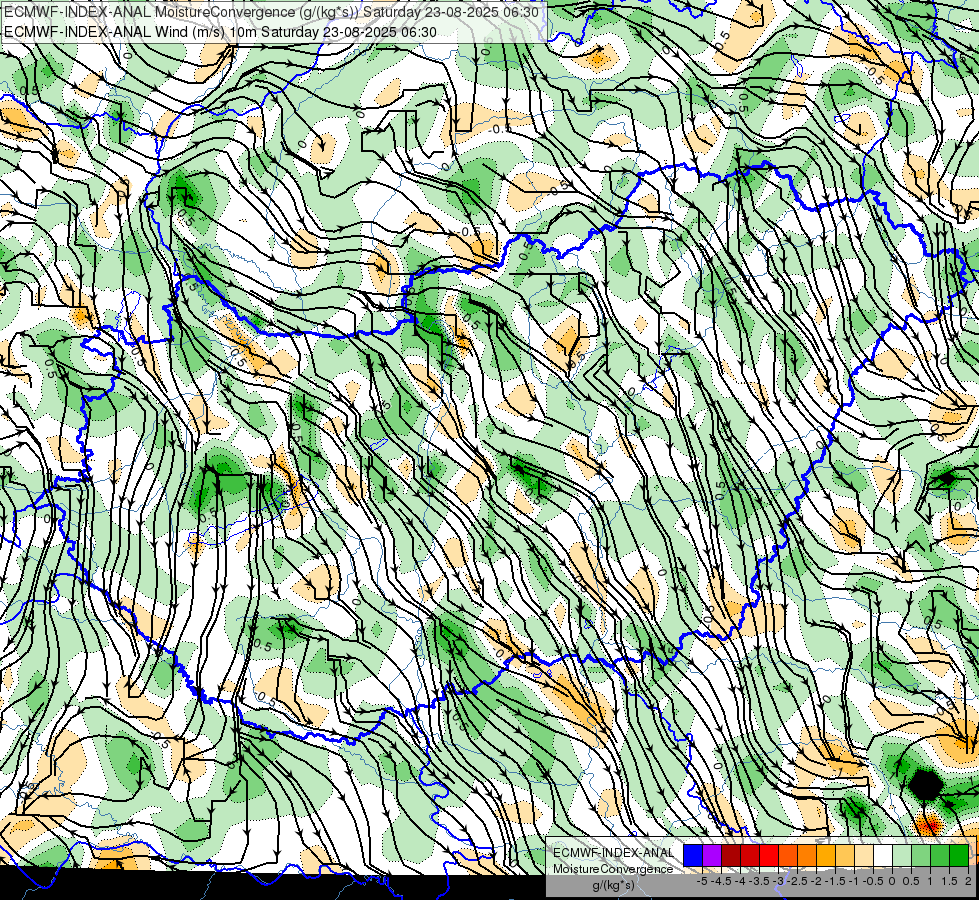
Task: Click the legend scale value '-3.5'
Action: (x=760, y=881)
